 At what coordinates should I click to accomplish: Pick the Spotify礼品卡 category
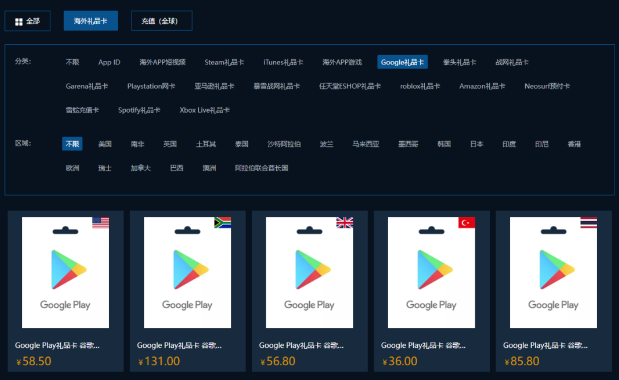pyautogui.click(x=139, y=110)
